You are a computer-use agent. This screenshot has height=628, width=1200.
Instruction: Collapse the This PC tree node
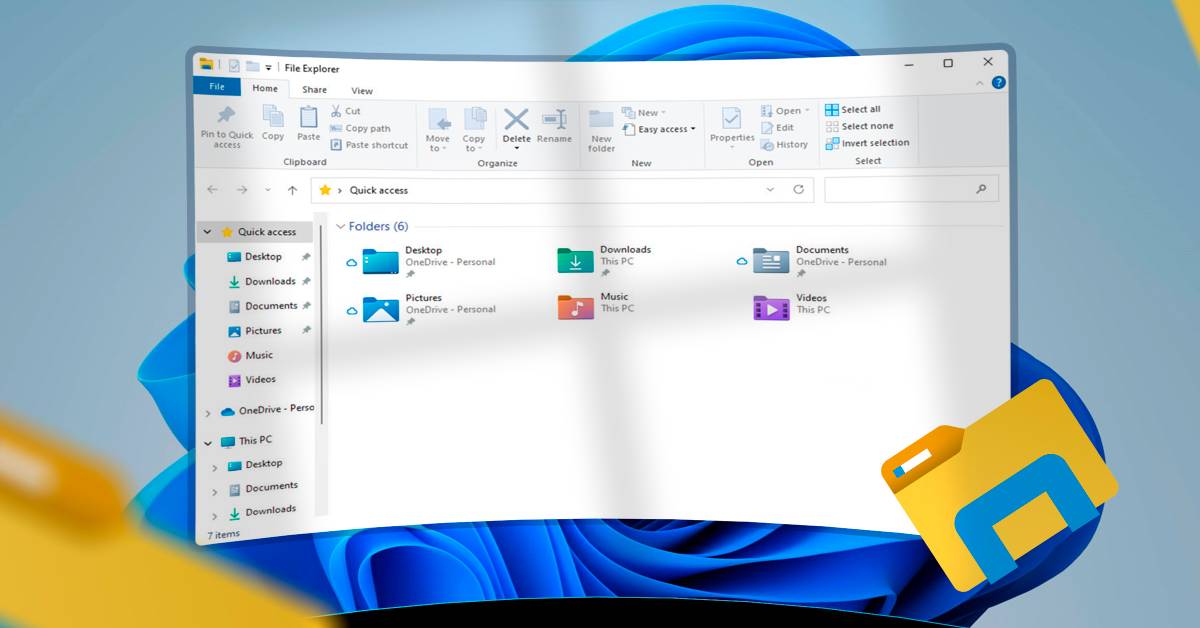(x=208, y=442)
